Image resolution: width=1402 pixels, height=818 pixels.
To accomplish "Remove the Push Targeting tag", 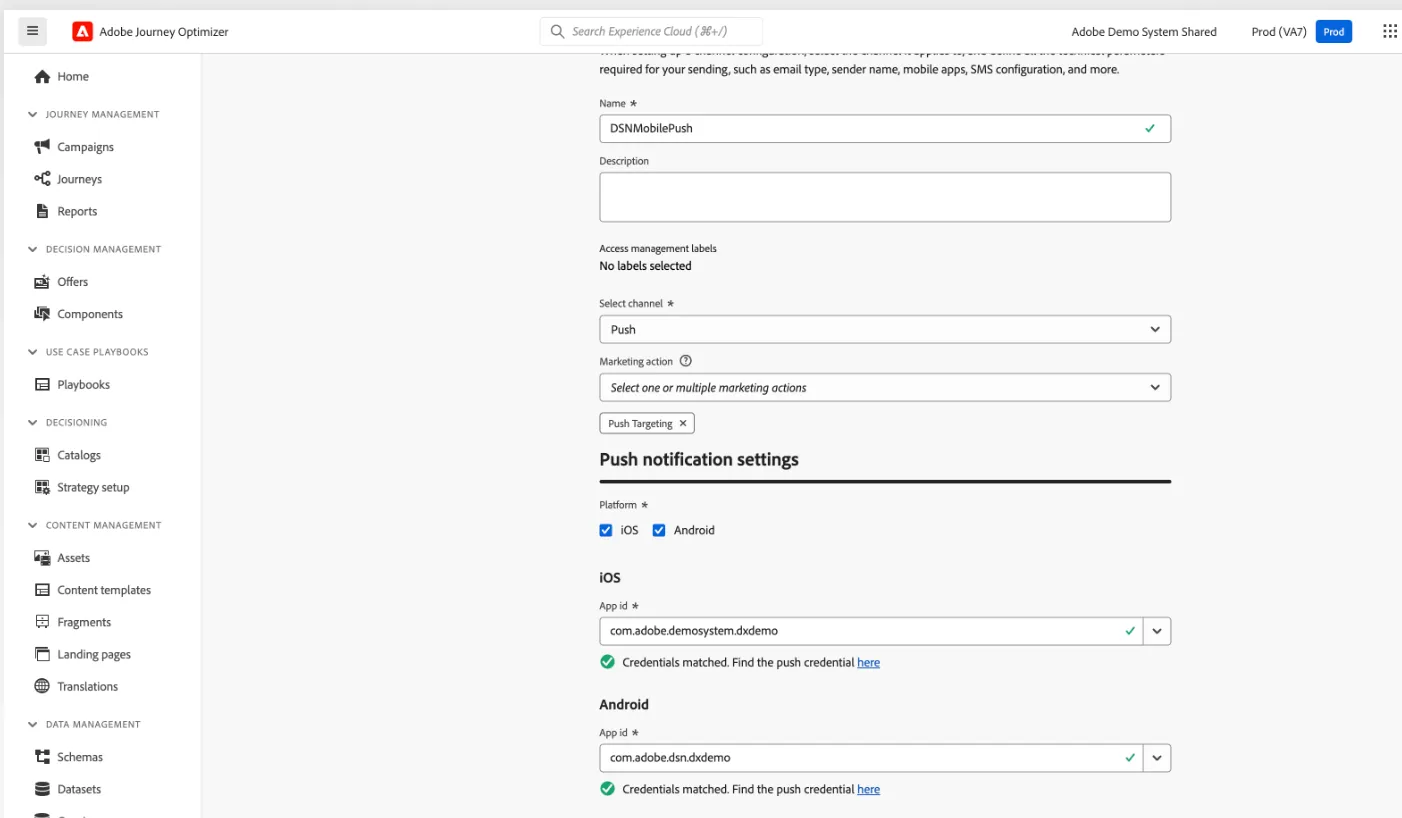I will tap(683, 423).
